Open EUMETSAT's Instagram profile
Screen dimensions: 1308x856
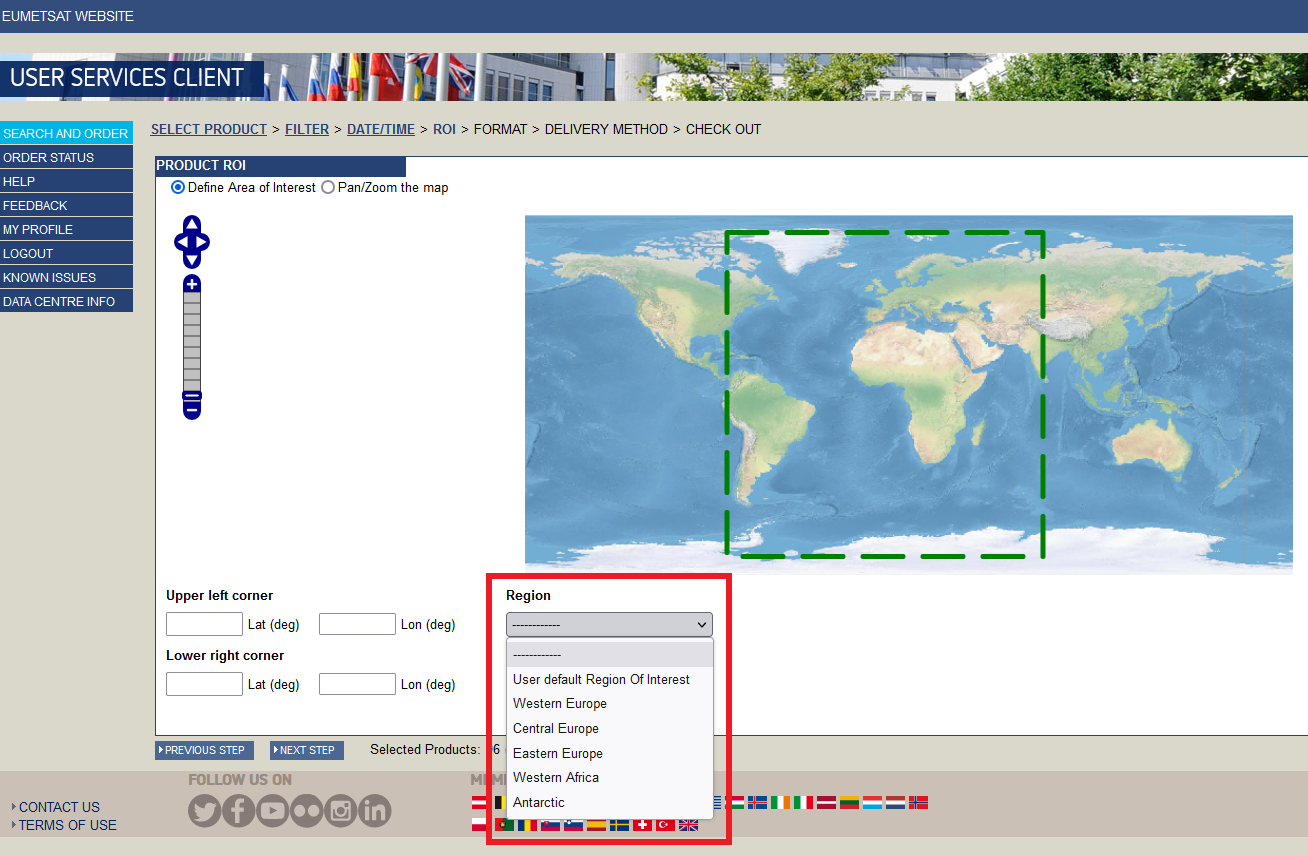[340, 810]
